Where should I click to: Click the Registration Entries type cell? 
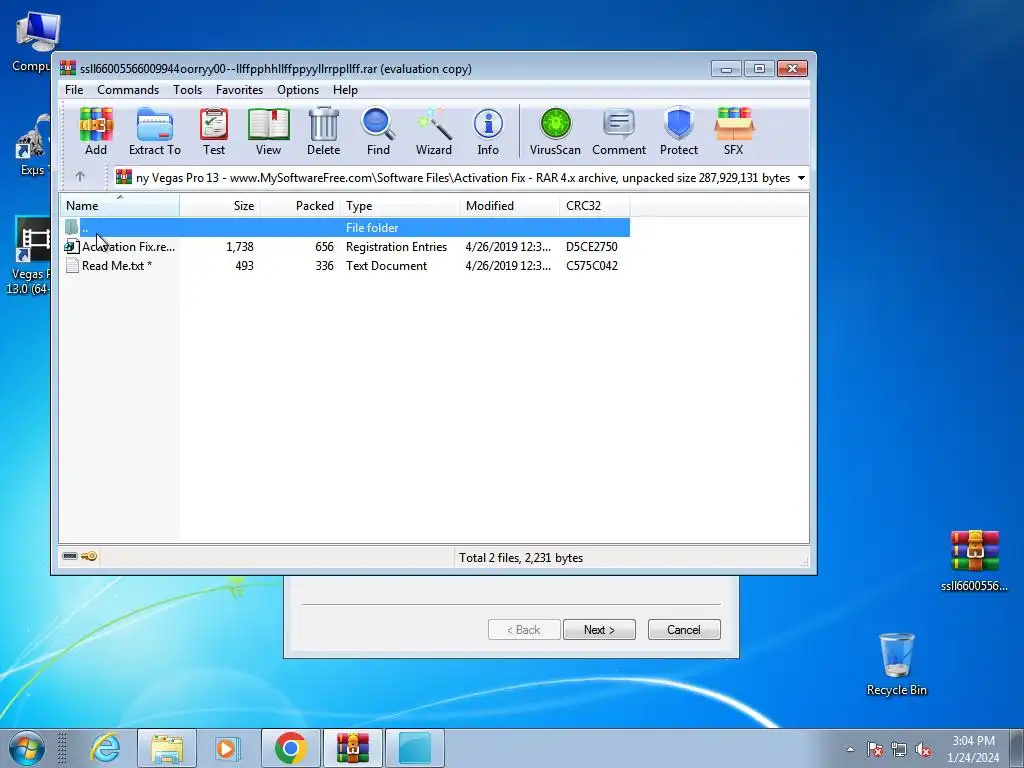[x=396, y=246]
